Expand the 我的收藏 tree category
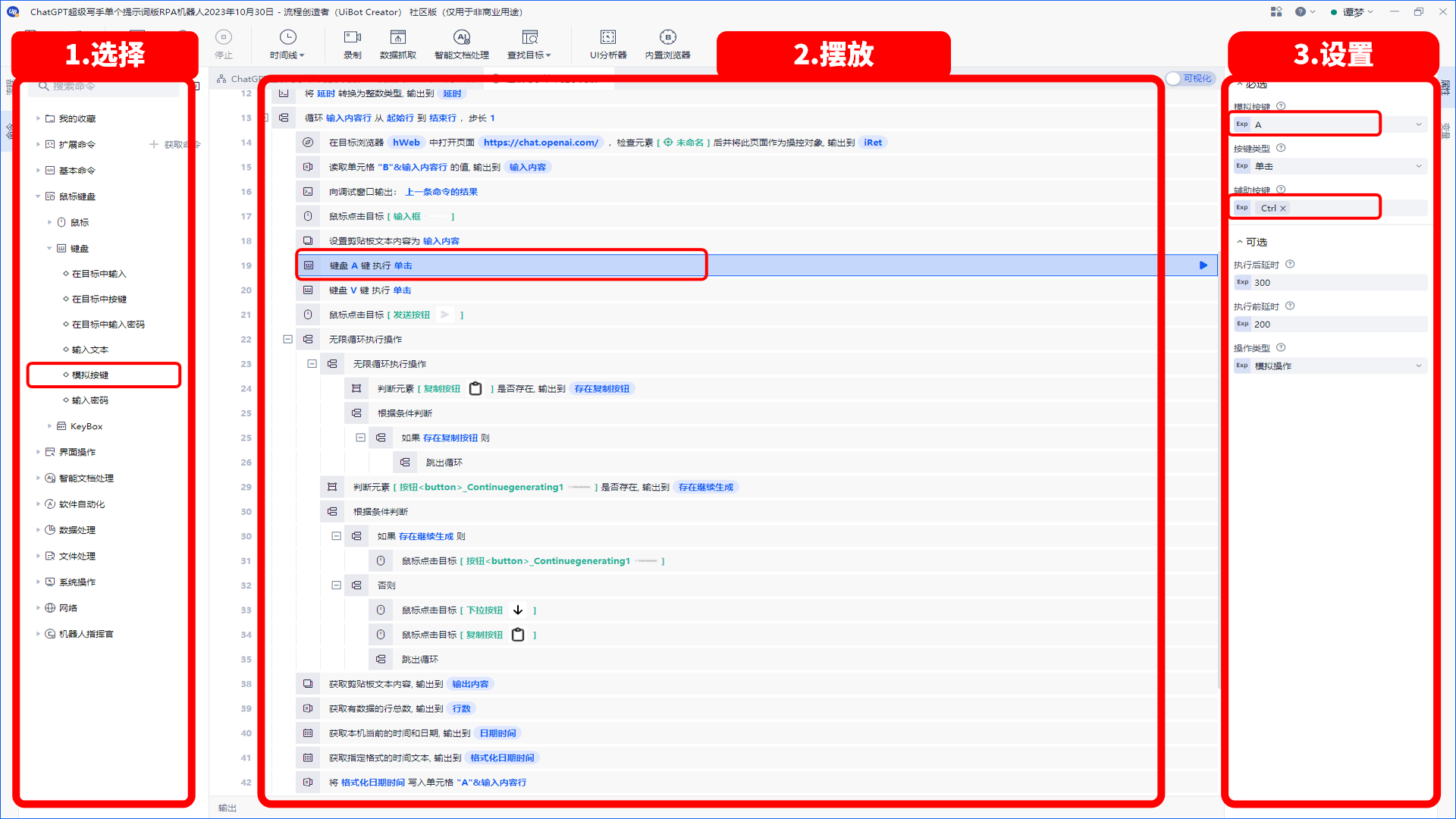 (x=38, y=118)
